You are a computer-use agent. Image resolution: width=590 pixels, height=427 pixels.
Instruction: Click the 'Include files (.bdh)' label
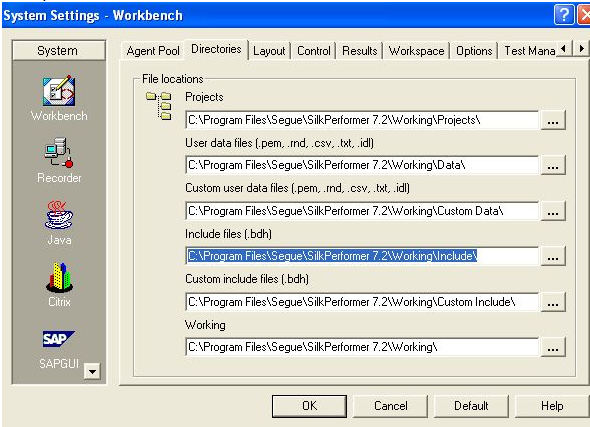[228, 234]
